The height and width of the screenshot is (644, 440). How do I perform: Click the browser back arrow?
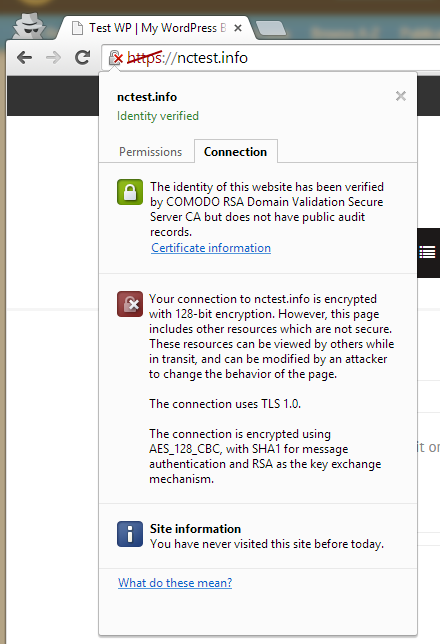25,58
